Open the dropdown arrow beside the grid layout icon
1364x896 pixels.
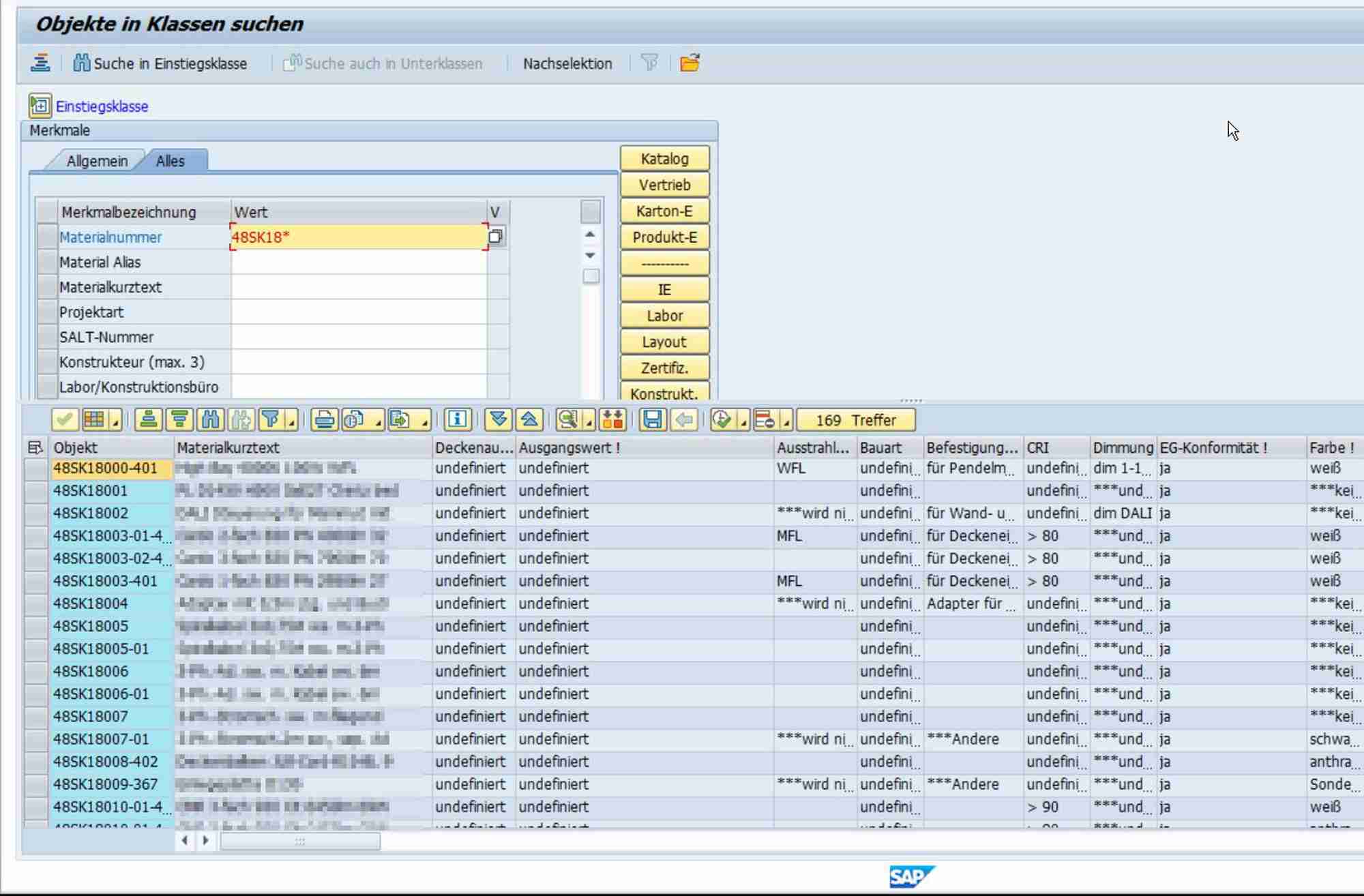click(115, 421)
